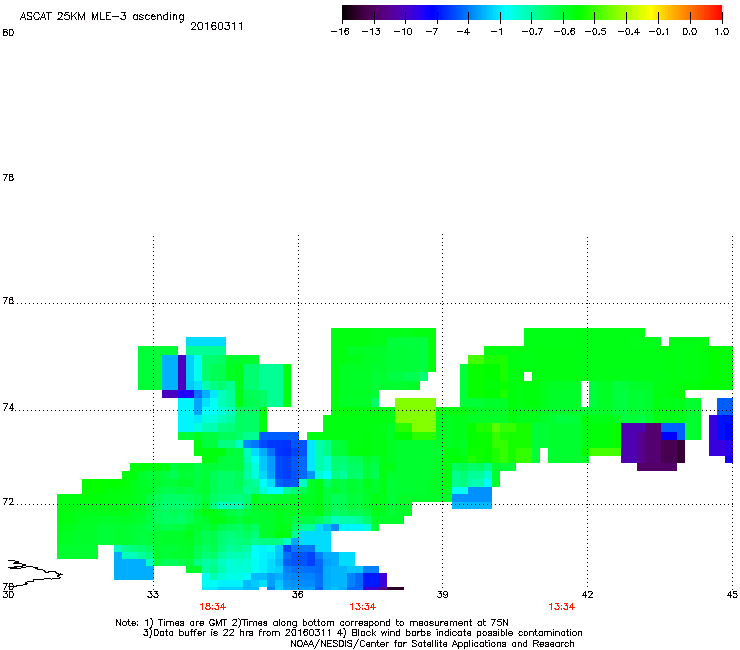Click the -4 color bar label
The image size is (740, 650).
click(x=463, y=32)
